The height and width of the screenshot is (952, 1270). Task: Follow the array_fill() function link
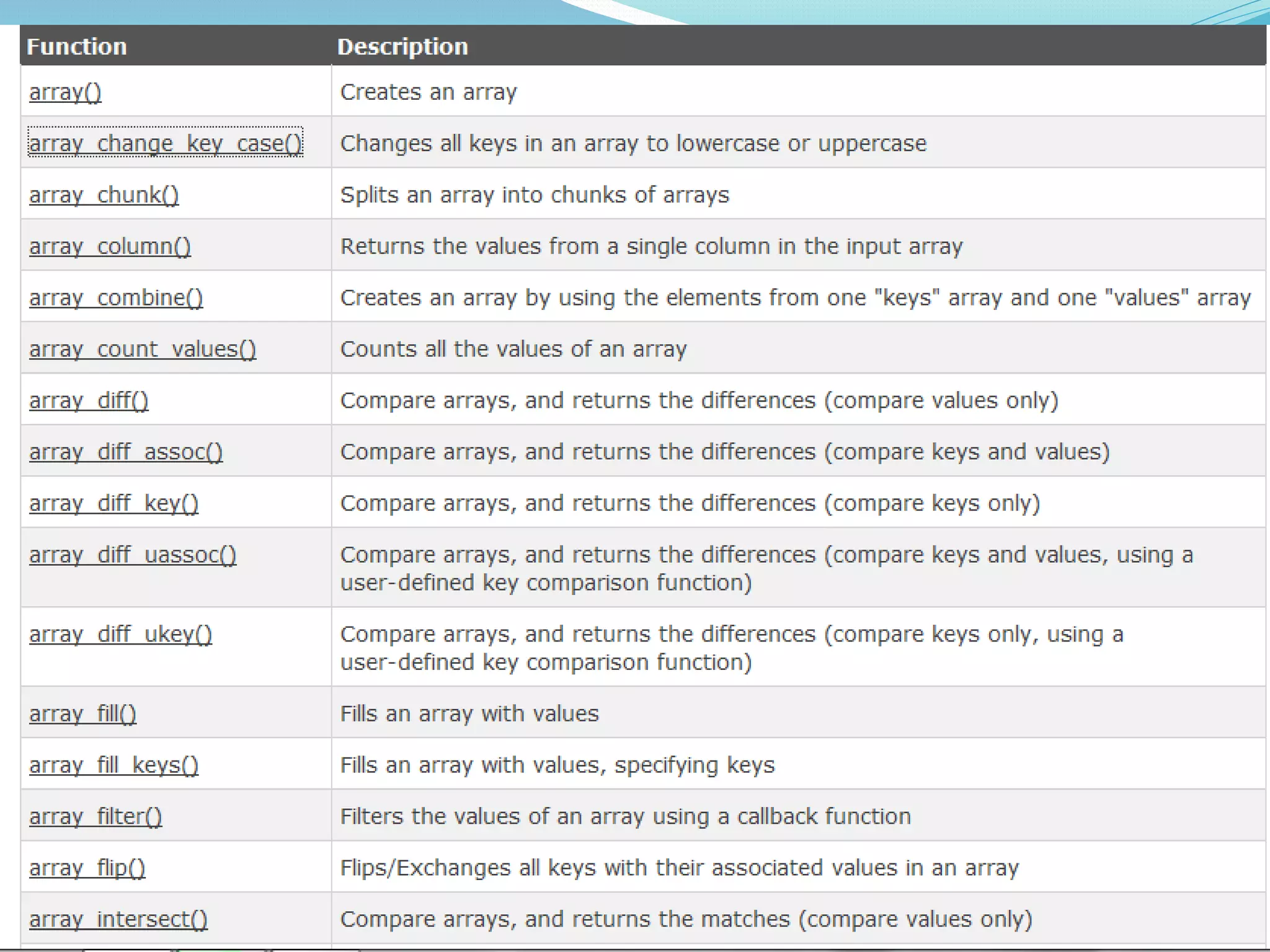(x=82, y=714)
